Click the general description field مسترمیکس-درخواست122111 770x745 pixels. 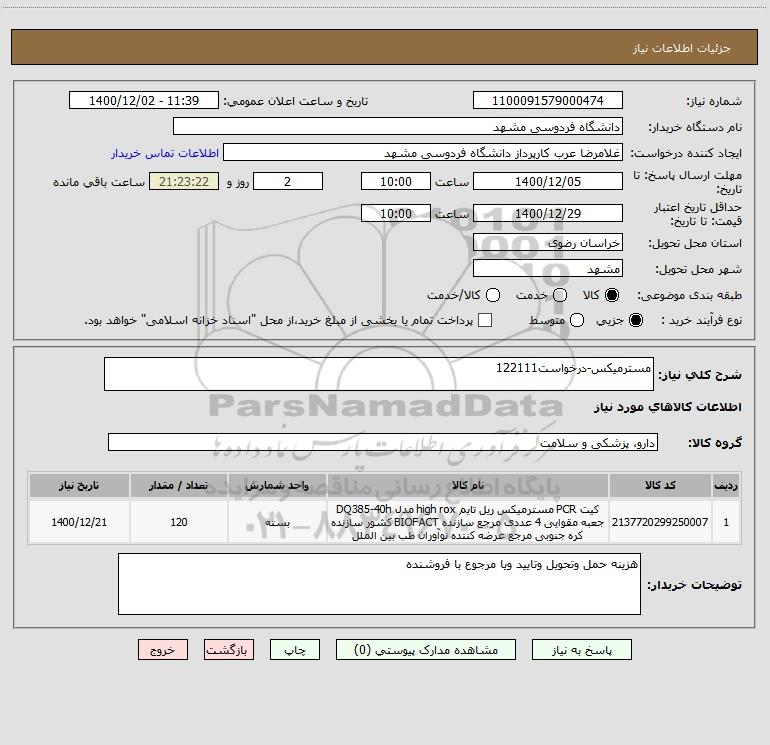click(x=379, y=374)
